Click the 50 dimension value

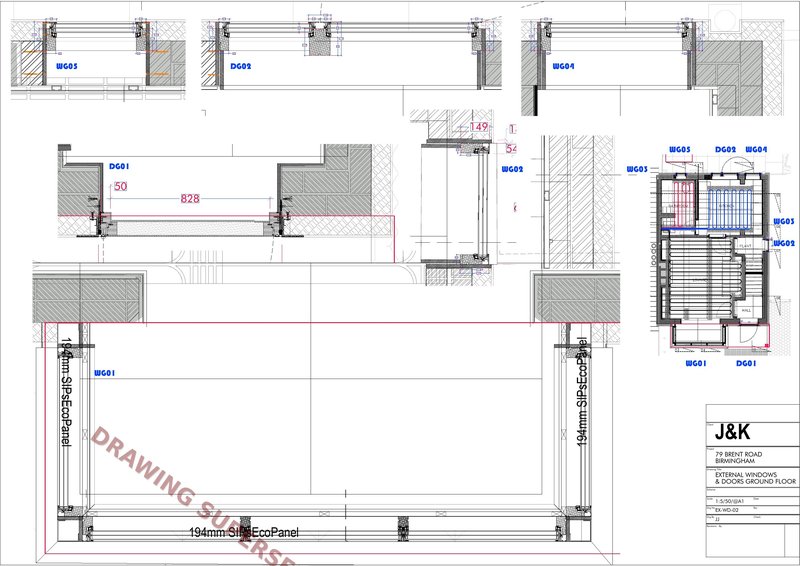point(120,186)
